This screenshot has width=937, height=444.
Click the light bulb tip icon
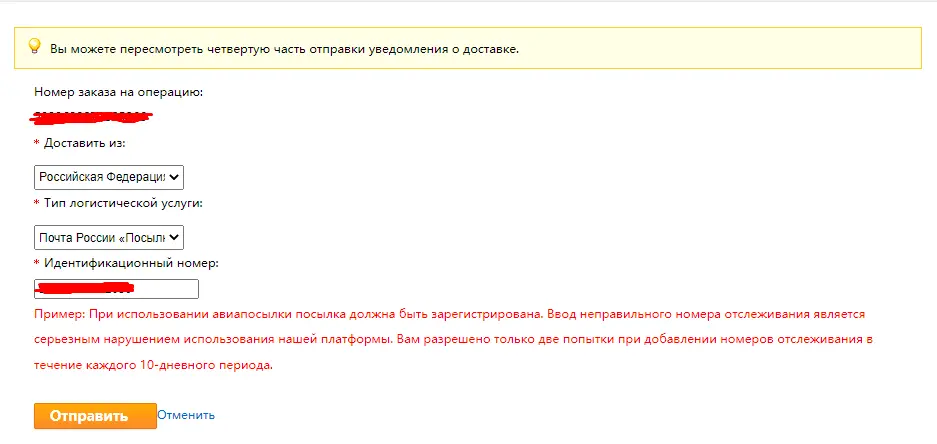[x=35, y=46]
